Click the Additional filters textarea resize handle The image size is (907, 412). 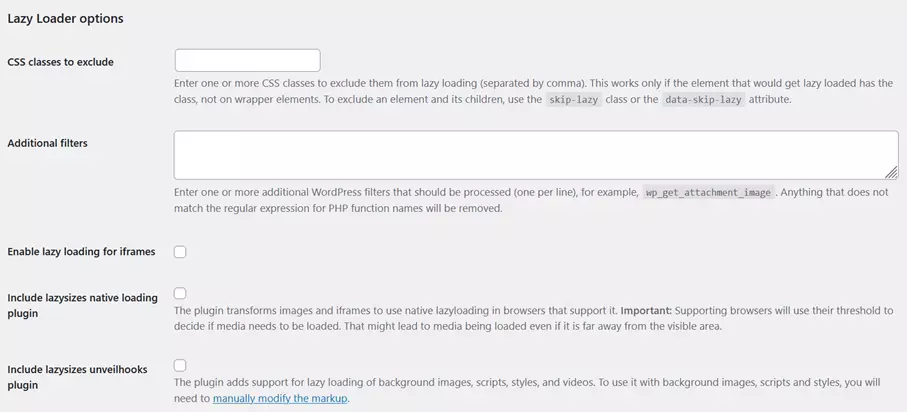[x=892, y=173]
